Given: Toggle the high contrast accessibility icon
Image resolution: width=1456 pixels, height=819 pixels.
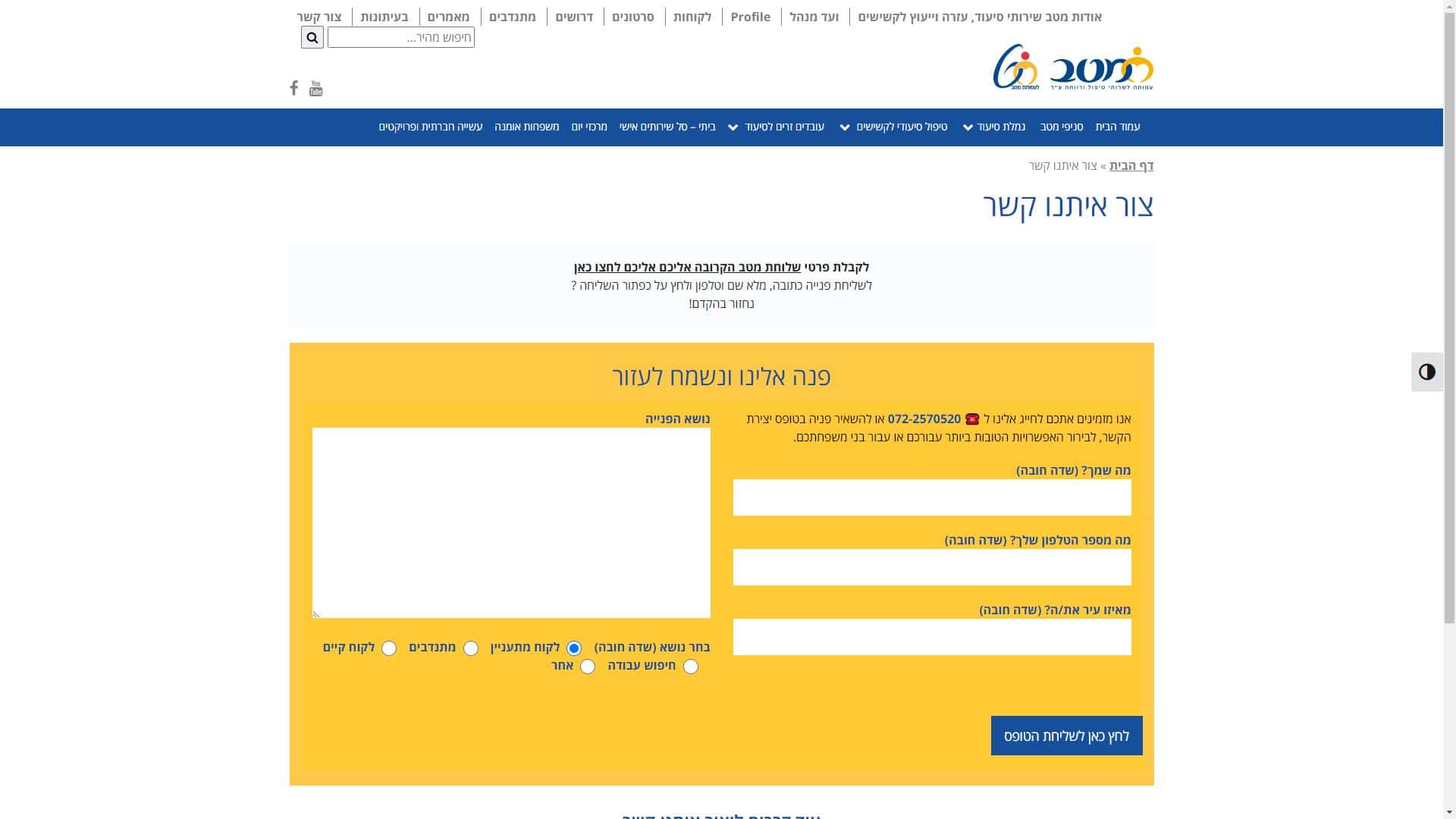Looking at the screenshot, I should pos(1426,372).
